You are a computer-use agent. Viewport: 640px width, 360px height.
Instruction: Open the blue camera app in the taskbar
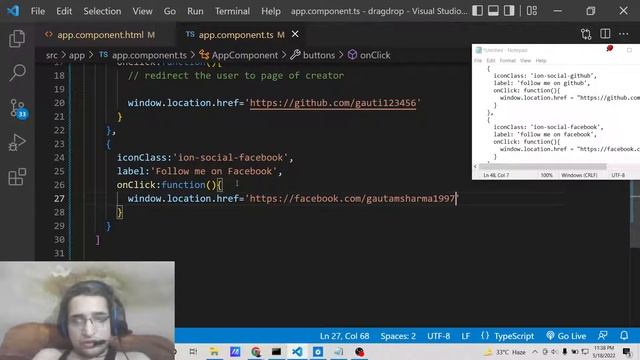(318, 352)
